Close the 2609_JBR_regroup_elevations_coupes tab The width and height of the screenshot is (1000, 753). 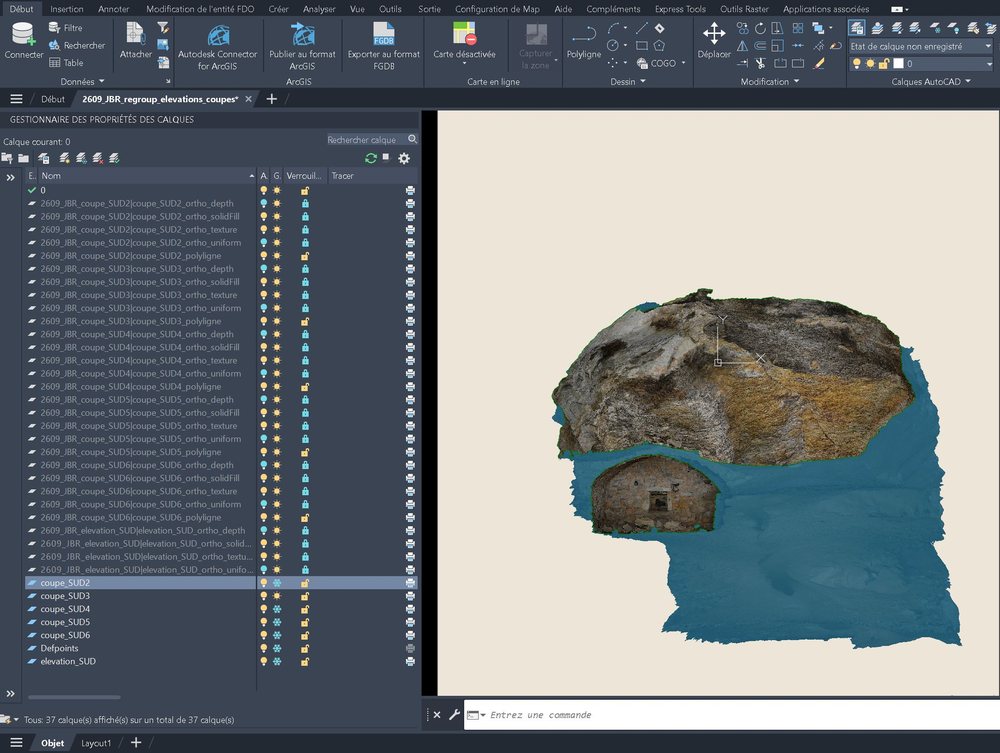click(249, 99)
